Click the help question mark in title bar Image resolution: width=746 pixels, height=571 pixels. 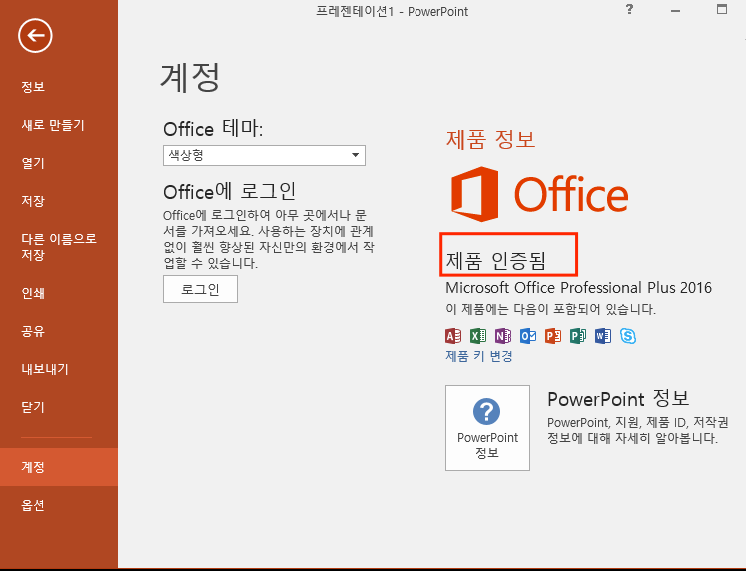coord(629,10)
